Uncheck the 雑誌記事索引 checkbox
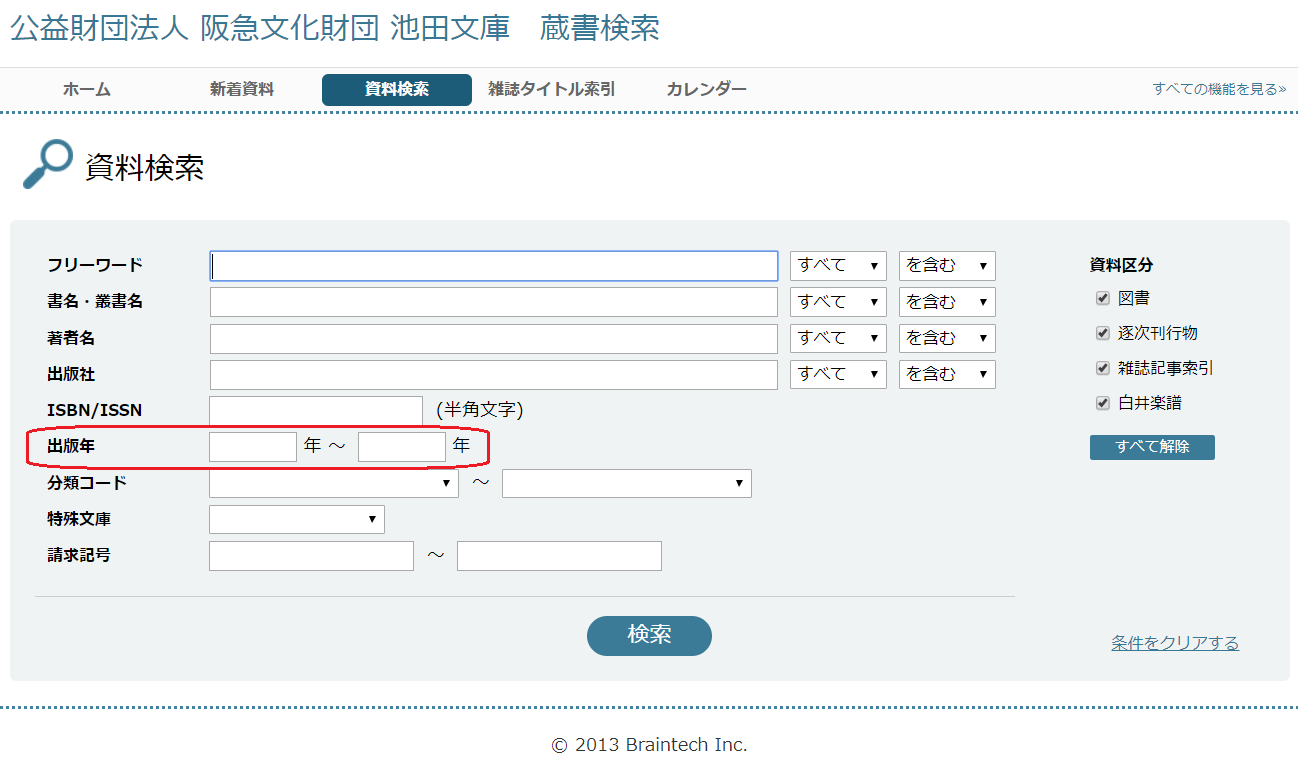 (x=1103, y=368)
